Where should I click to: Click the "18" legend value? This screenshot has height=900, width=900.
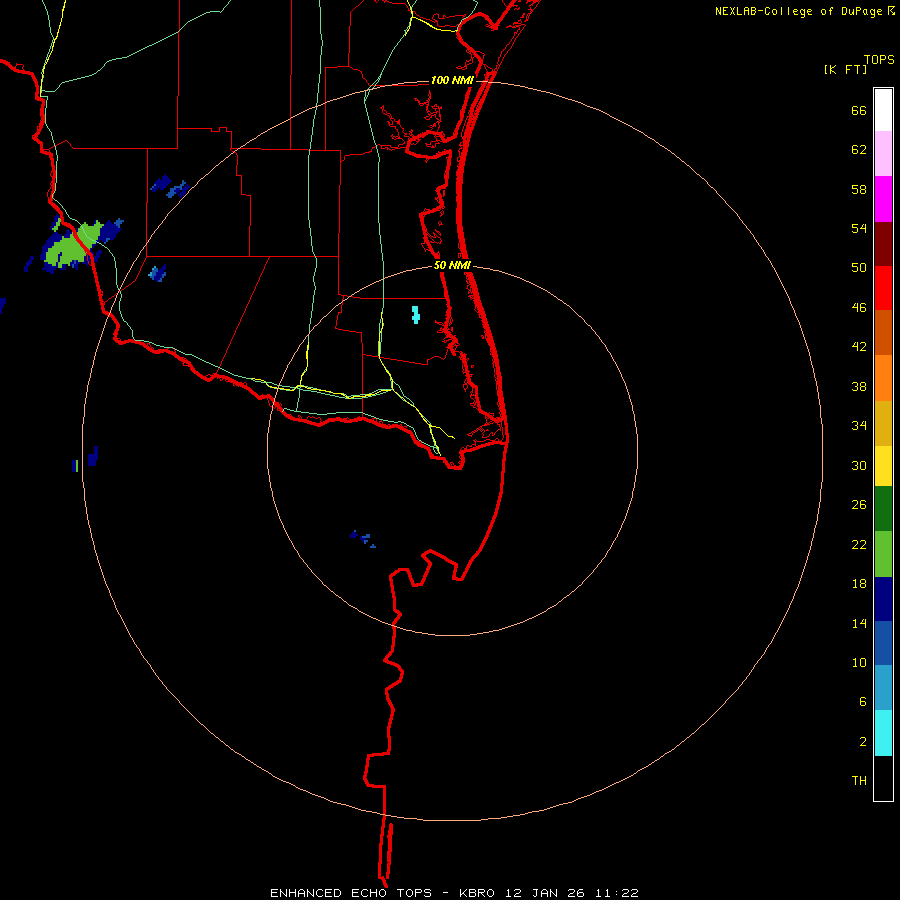(x=859, y=584)
